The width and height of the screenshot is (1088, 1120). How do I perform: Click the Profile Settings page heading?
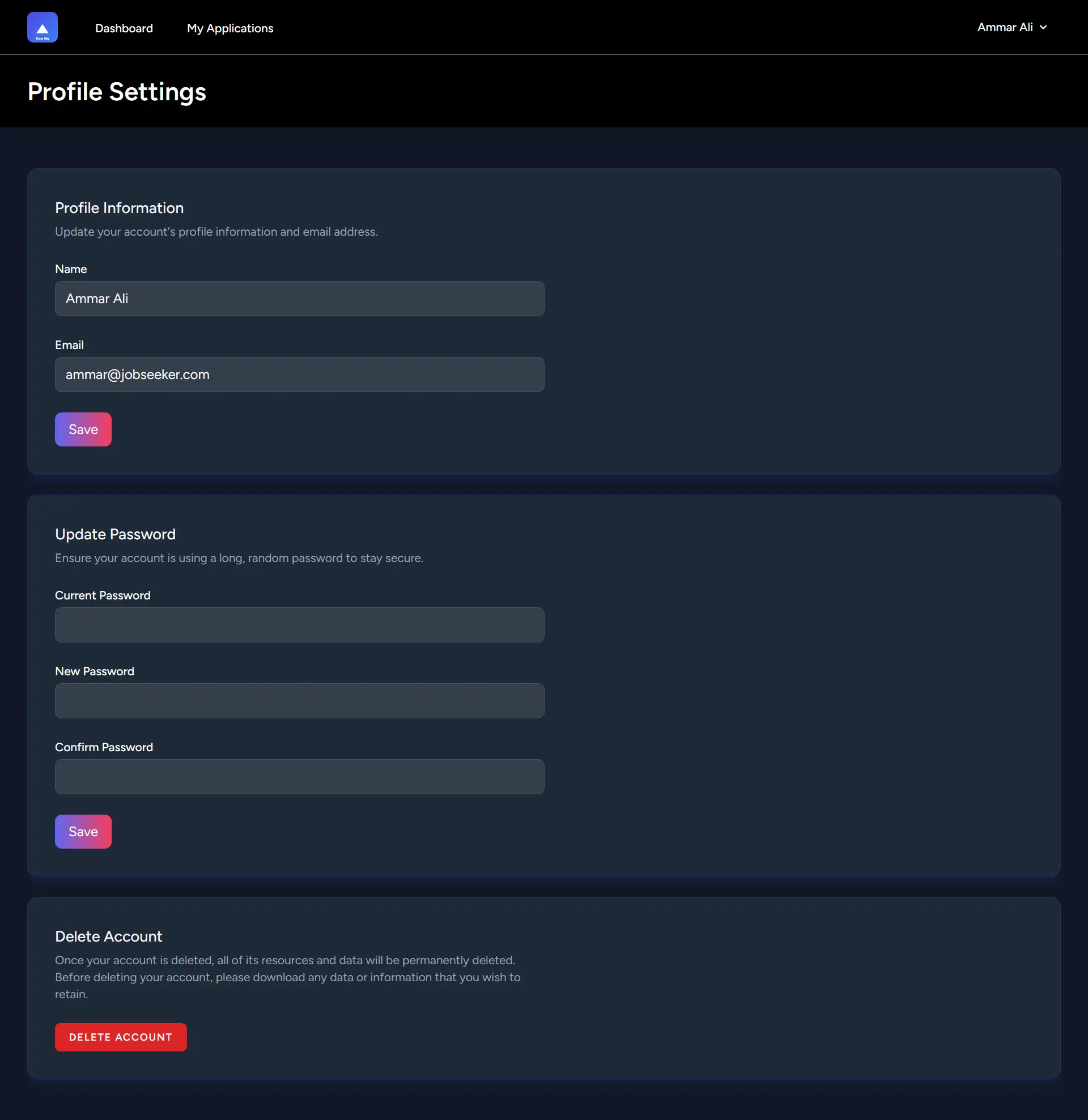click(117, 92)
